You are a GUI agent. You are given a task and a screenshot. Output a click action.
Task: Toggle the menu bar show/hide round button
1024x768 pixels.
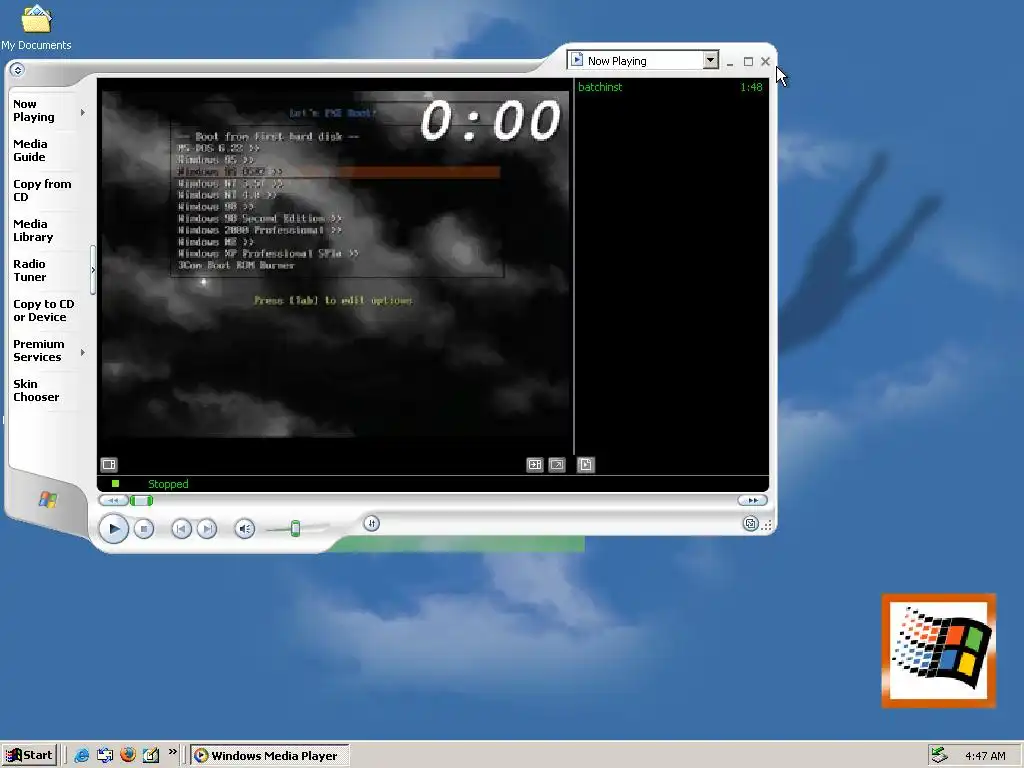(18, 69)
